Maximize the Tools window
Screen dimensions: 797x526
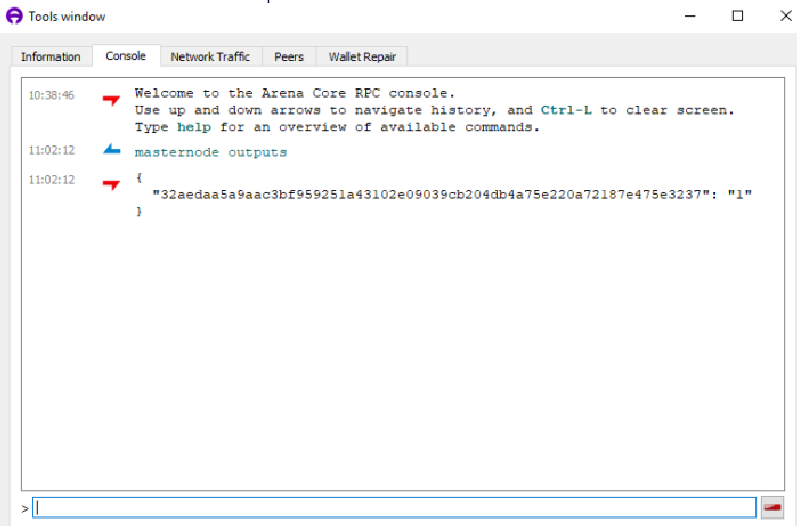click(x=738, y=16)
